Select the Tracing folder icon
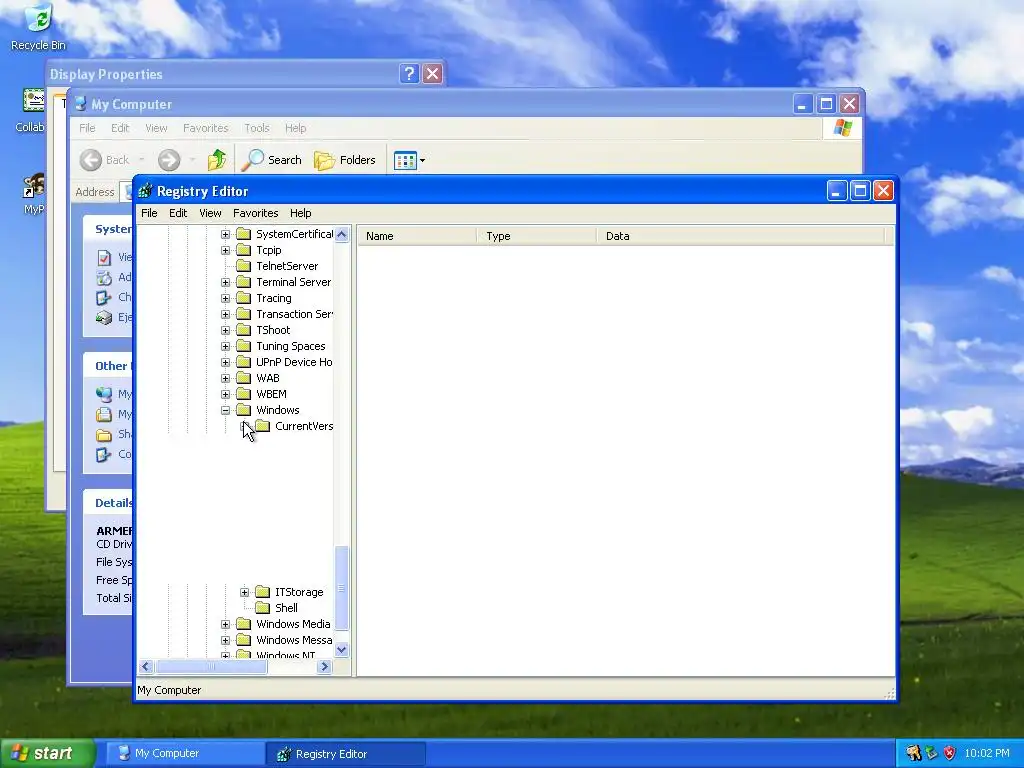The height and width of the screenshot is (768, 1024). [244, 298]
